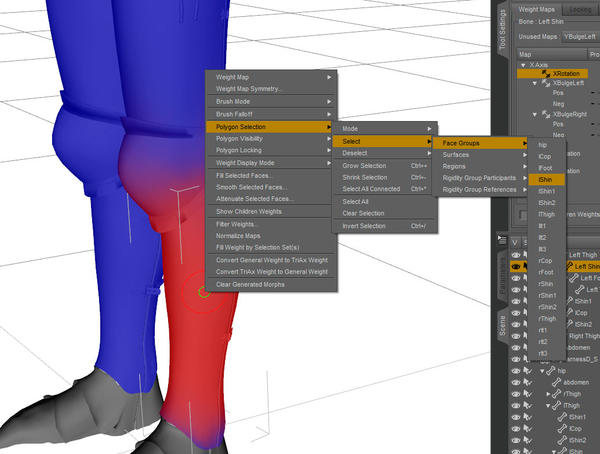The height and width of the screenshot is (454, 600).
Task: Open the pane options menu icon
Action: [502, 240]
